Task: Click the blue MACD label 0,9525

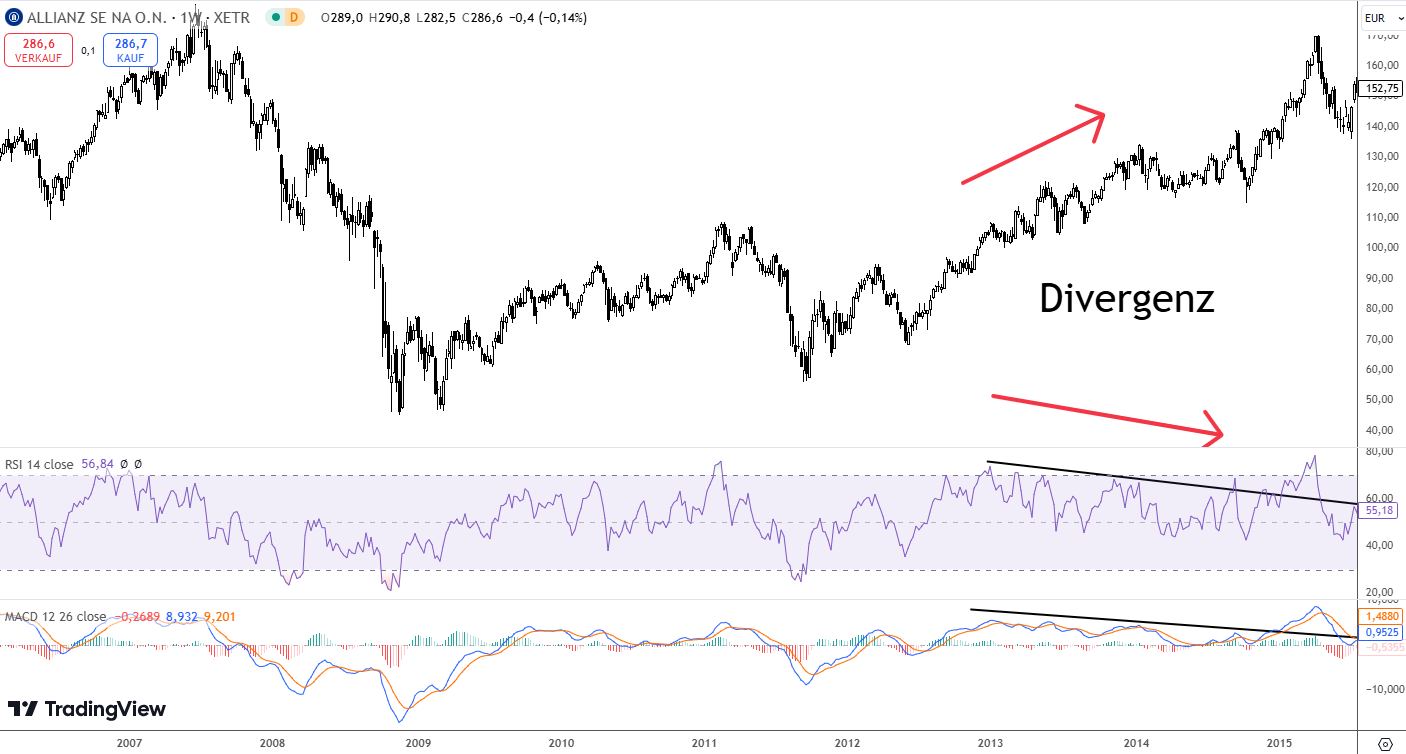Action: point(1381,632)
